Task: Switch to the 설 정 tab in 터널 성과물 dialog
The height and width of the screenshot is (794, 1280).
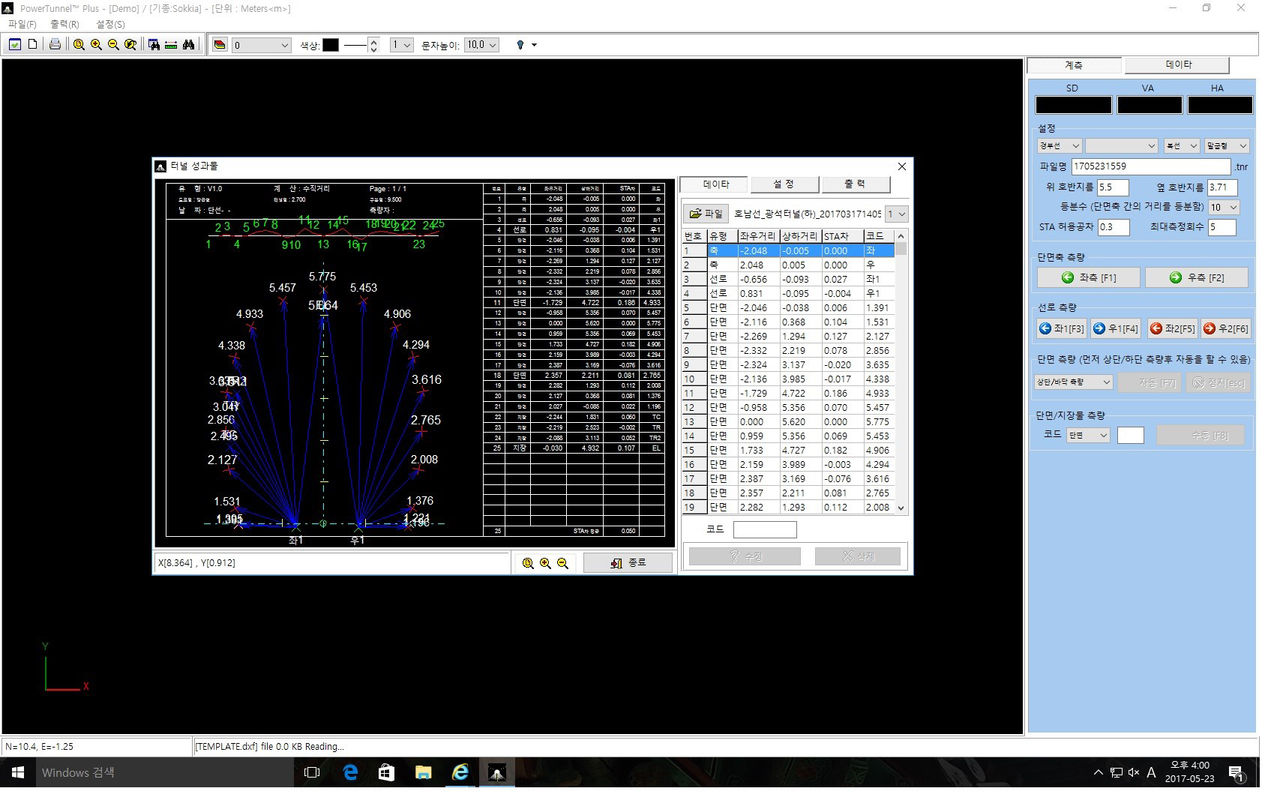Action: [784, 185]
